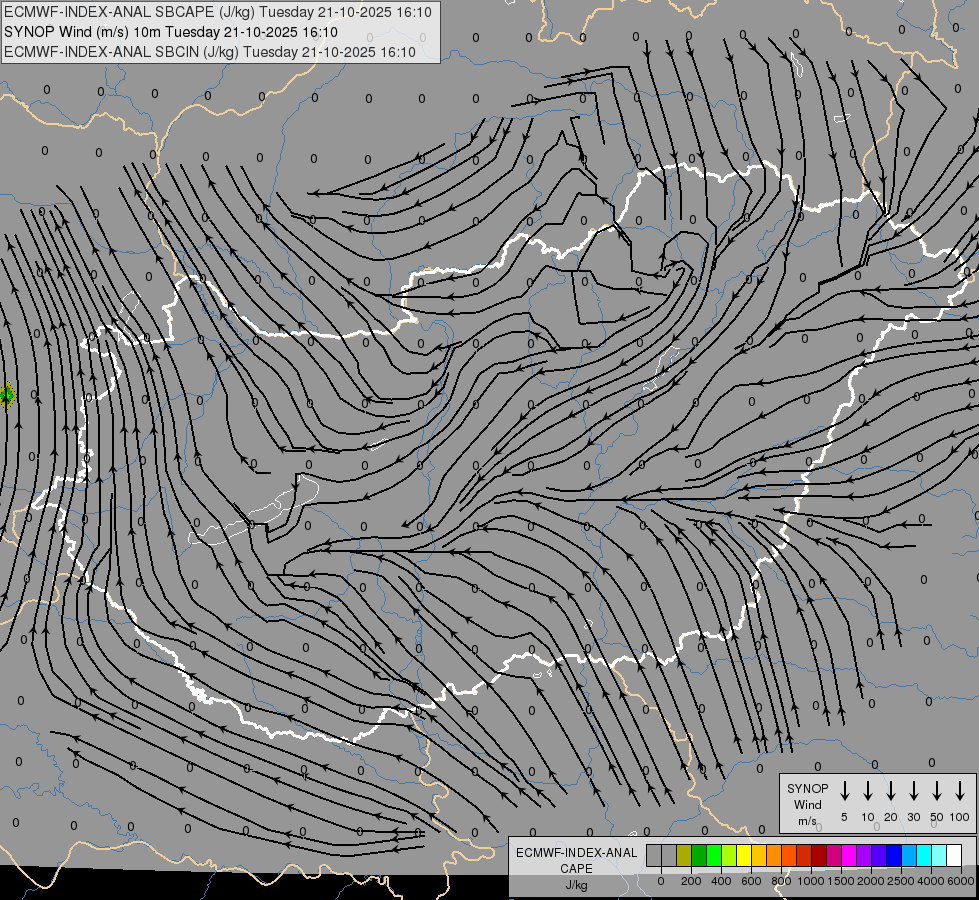Select the white CAPE legend swatch
This screenshot has height=900, width=979.
[x=954, y=855]
